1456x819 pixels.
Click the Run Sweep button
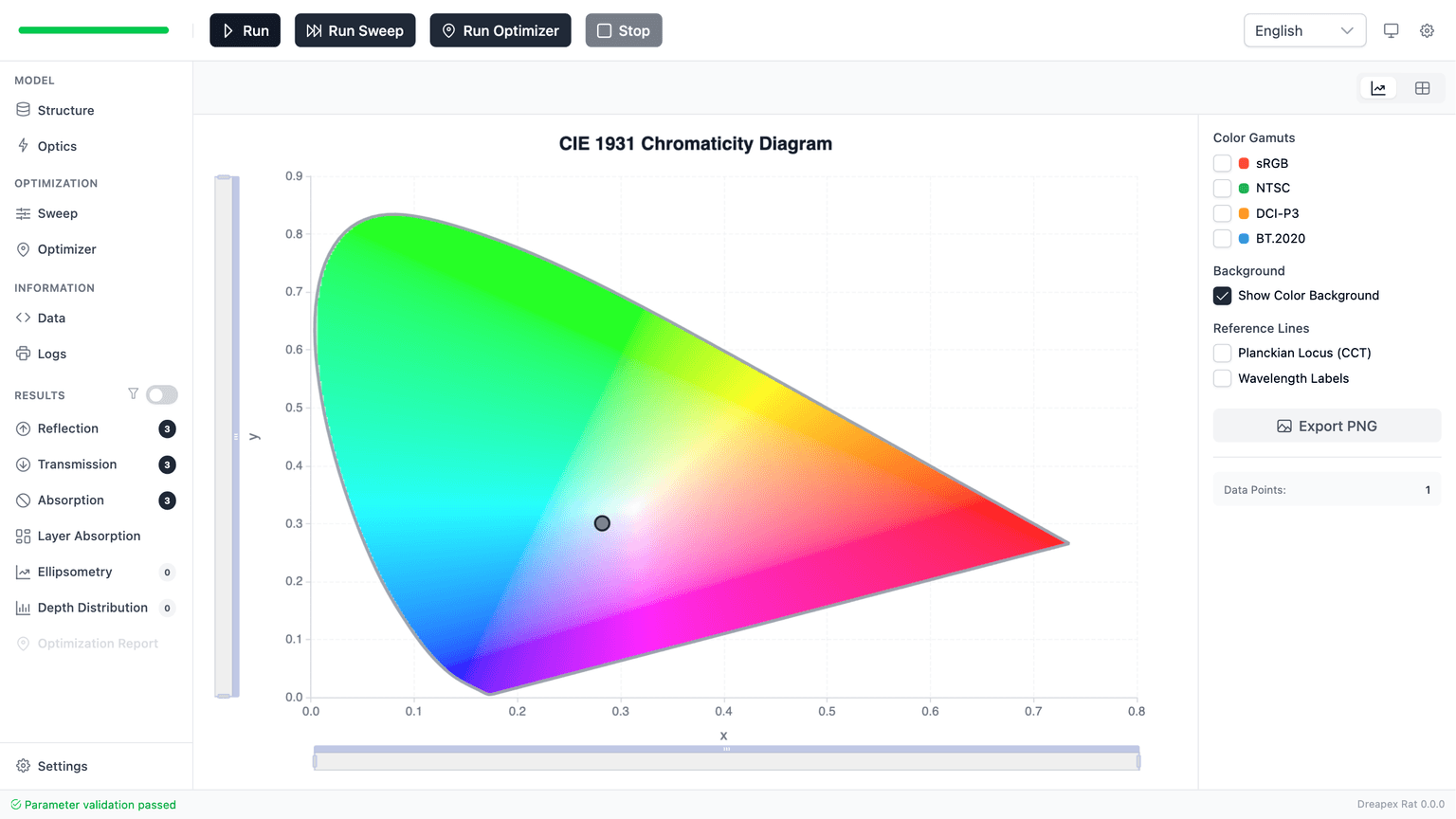[x=355, y=30]
